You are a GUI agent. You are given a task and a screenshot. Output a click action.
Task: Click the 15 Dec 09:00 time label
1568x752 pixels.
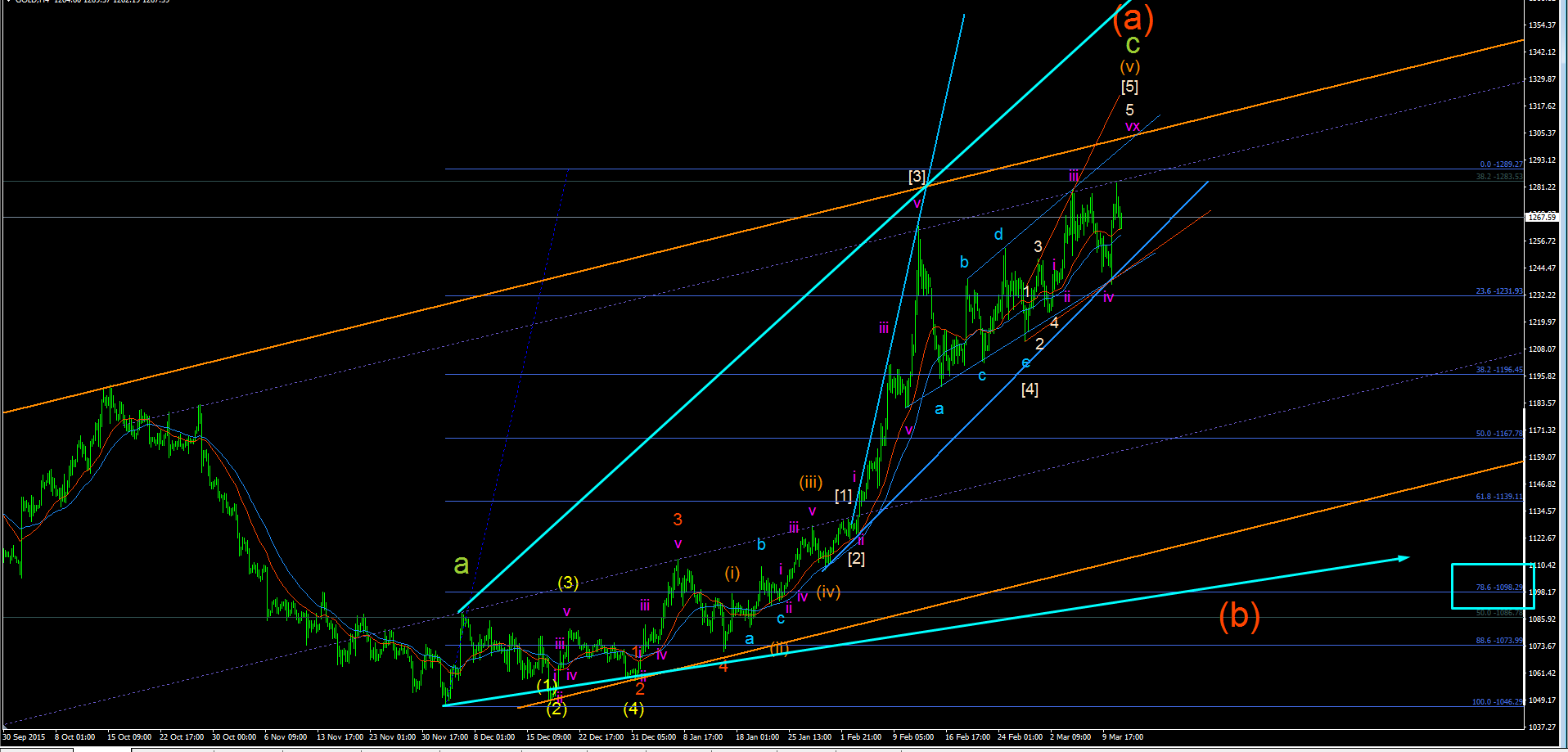[x=549, y=737]
